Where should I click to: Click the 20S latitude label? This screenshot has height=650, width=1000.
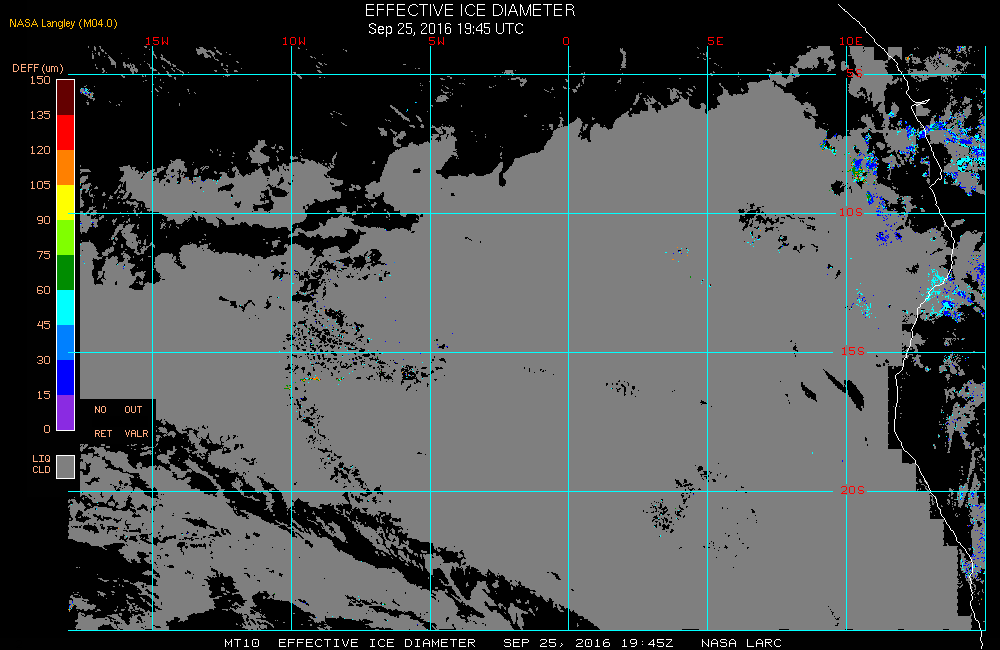click(x=853, y=491)
